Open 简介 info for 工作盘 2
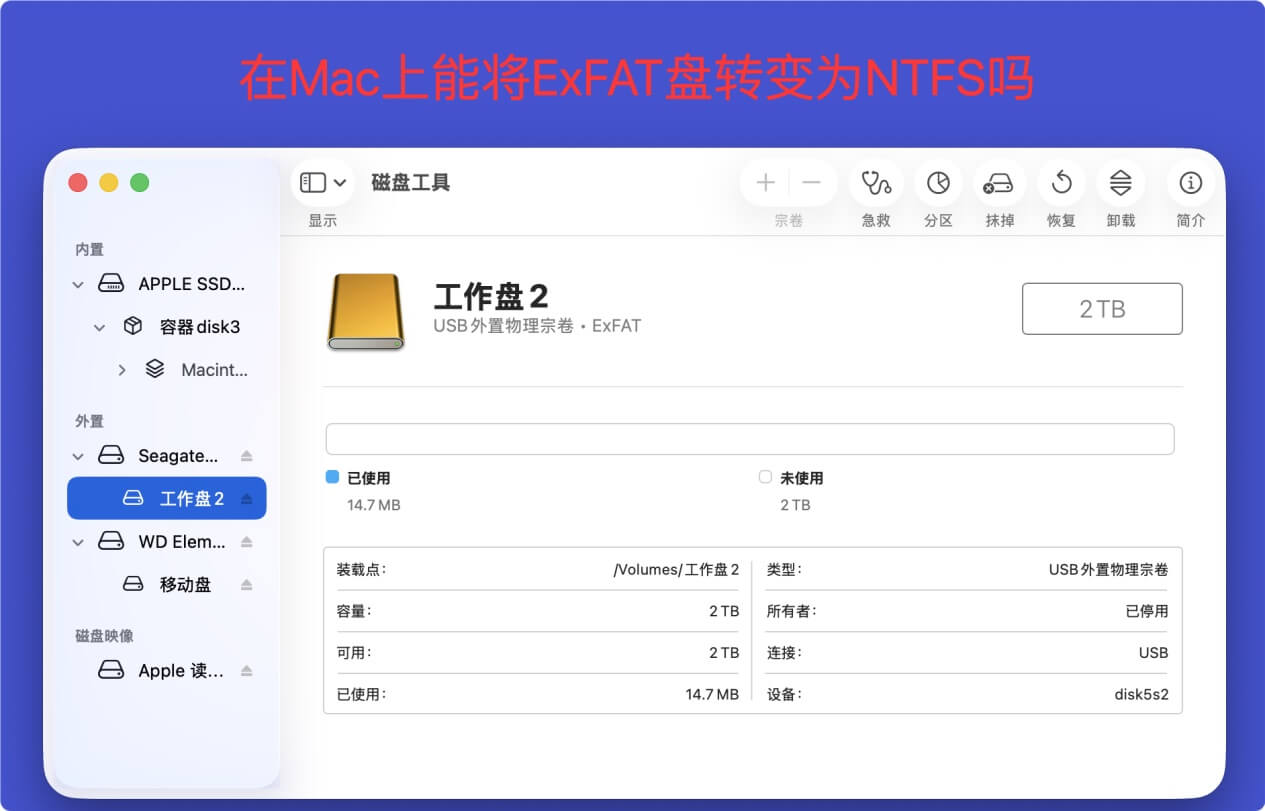This screenshot has width=1265, height=811. [x=1190, y=183]
